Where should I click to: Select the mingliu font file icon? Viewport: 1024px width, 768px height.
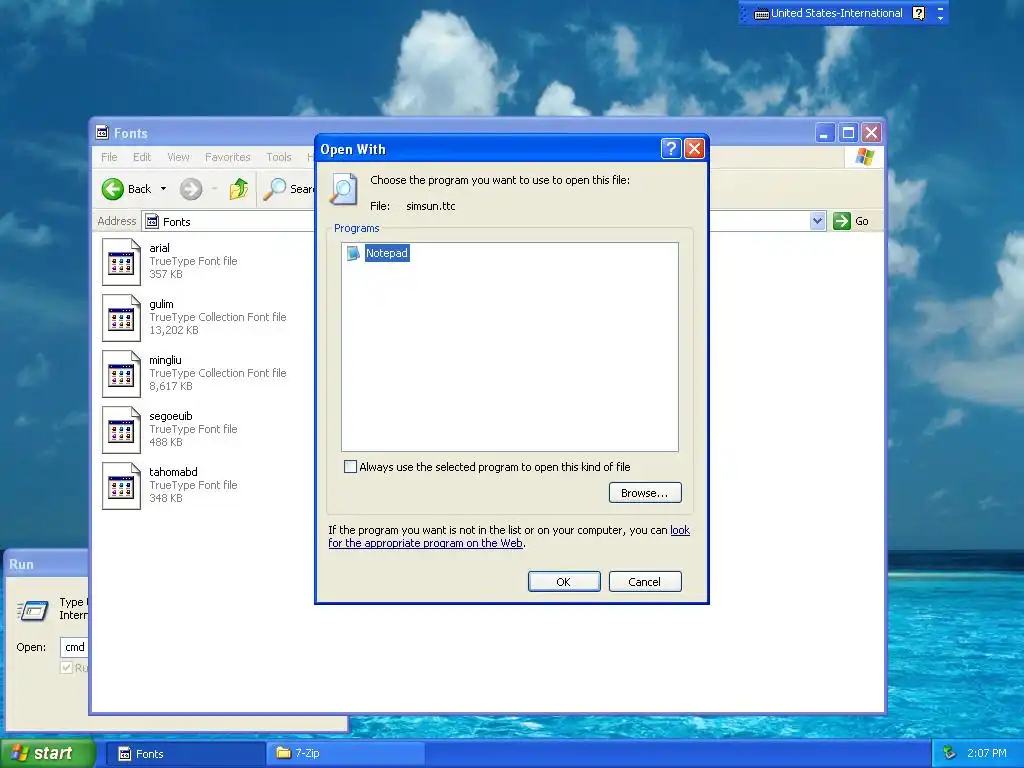[x=121, y=374]
